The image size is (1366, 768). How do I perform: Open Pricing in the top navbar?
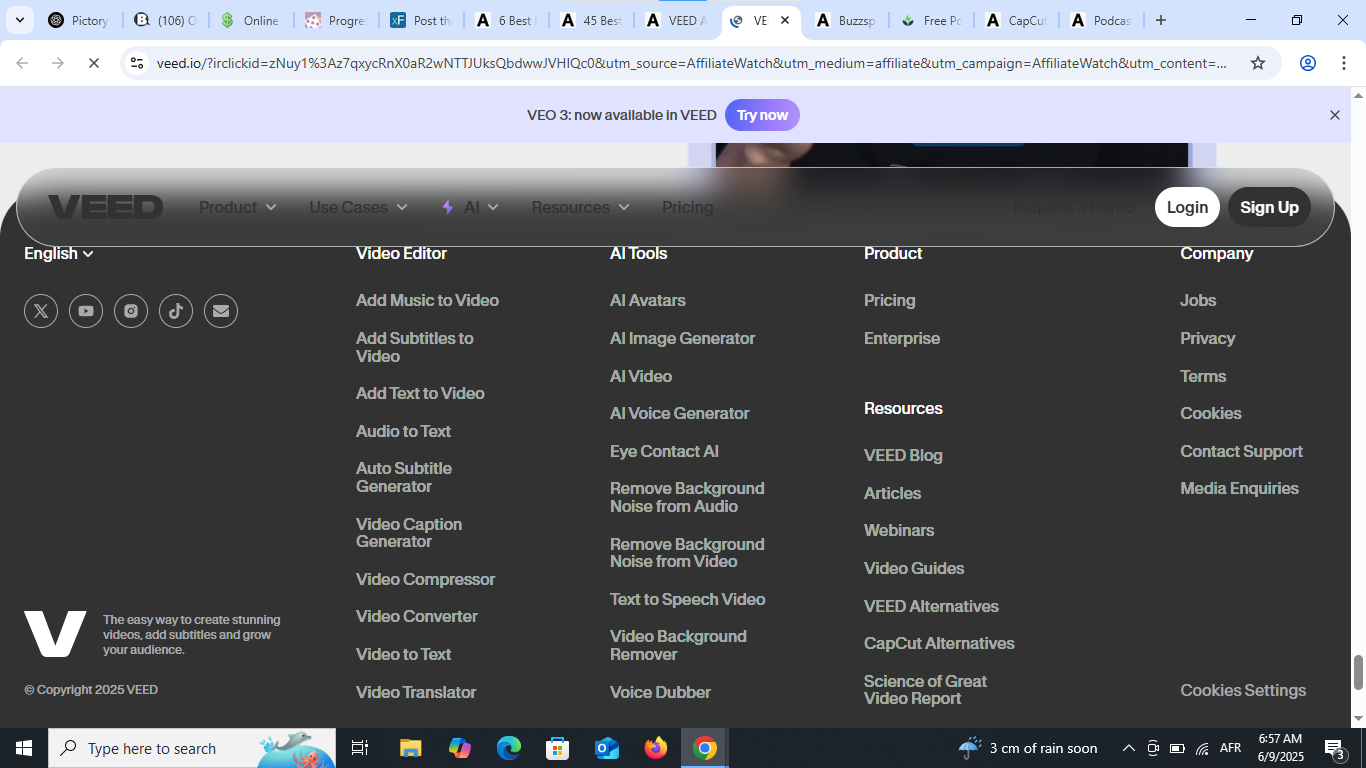pyautogui.click(x=688, y=207)
